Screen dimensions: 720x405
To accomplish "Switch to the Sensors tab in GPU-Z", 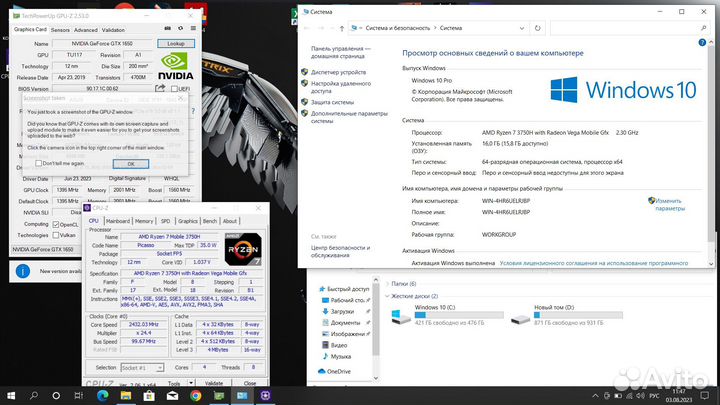I will [60, 30].
